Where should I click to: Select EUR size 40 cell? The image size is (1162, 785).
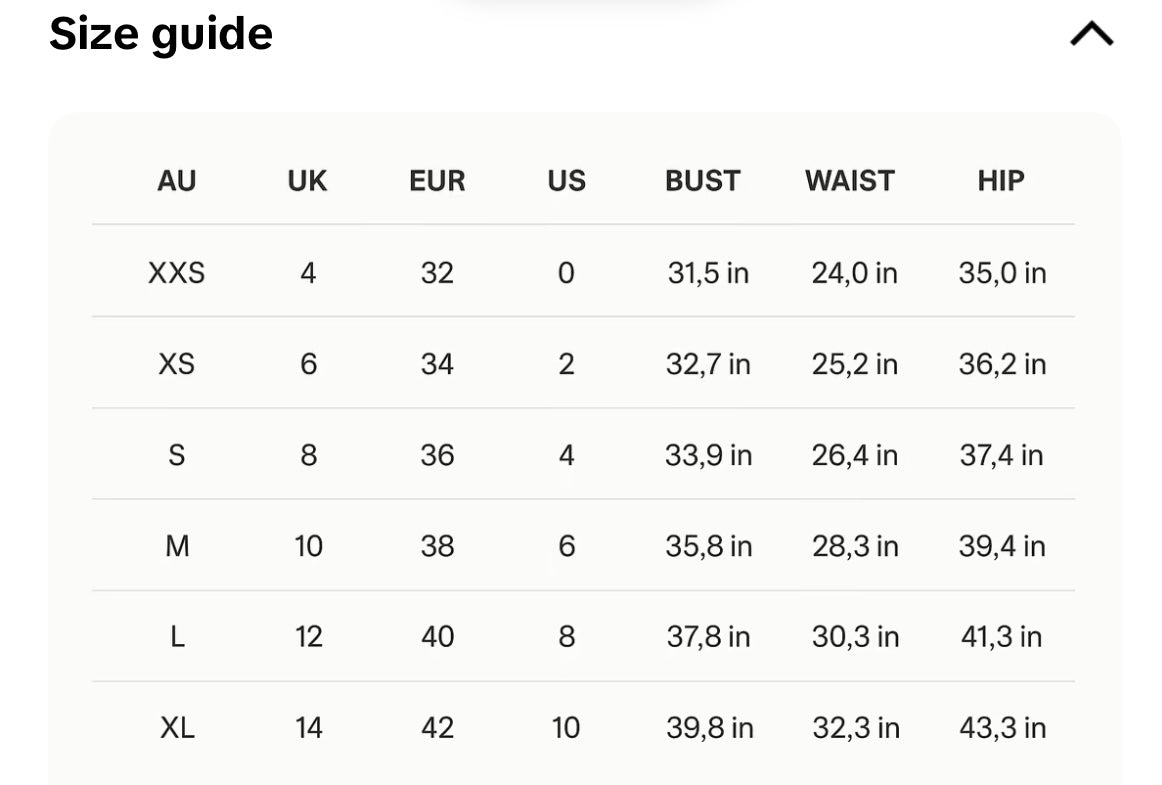point(437,637)
